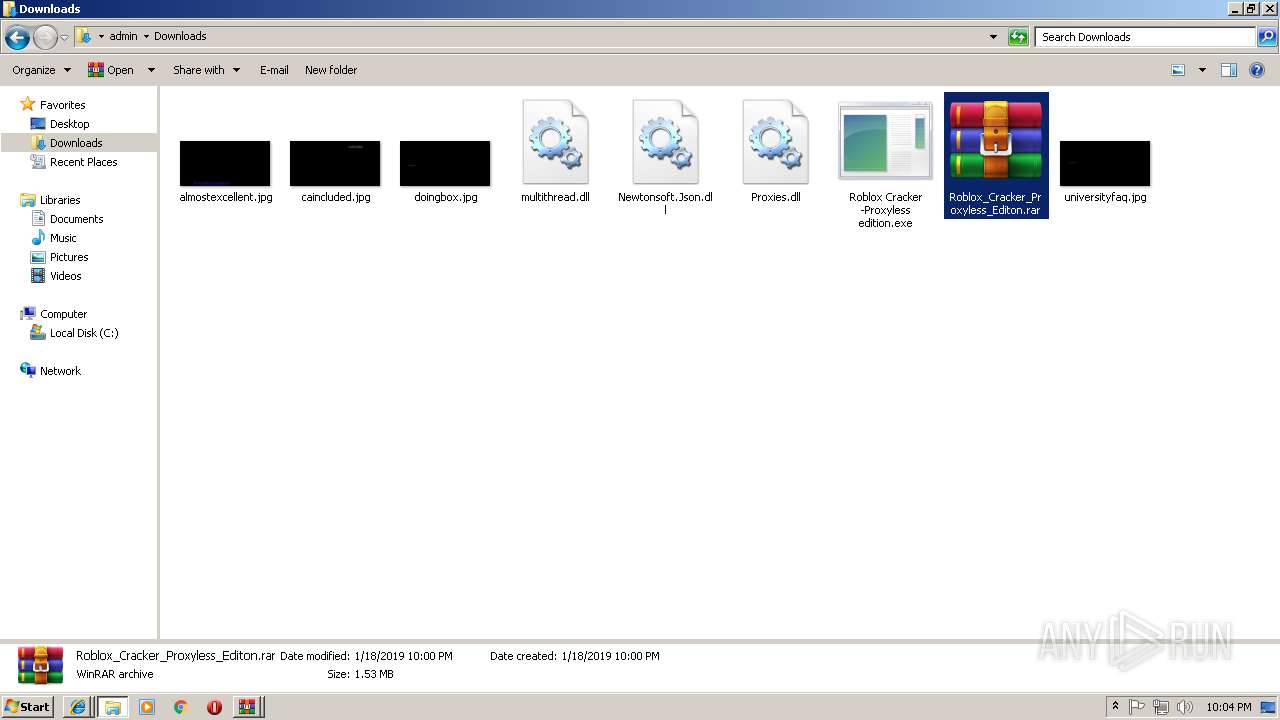Expand the address bar history dropdown

pos(993,37)
